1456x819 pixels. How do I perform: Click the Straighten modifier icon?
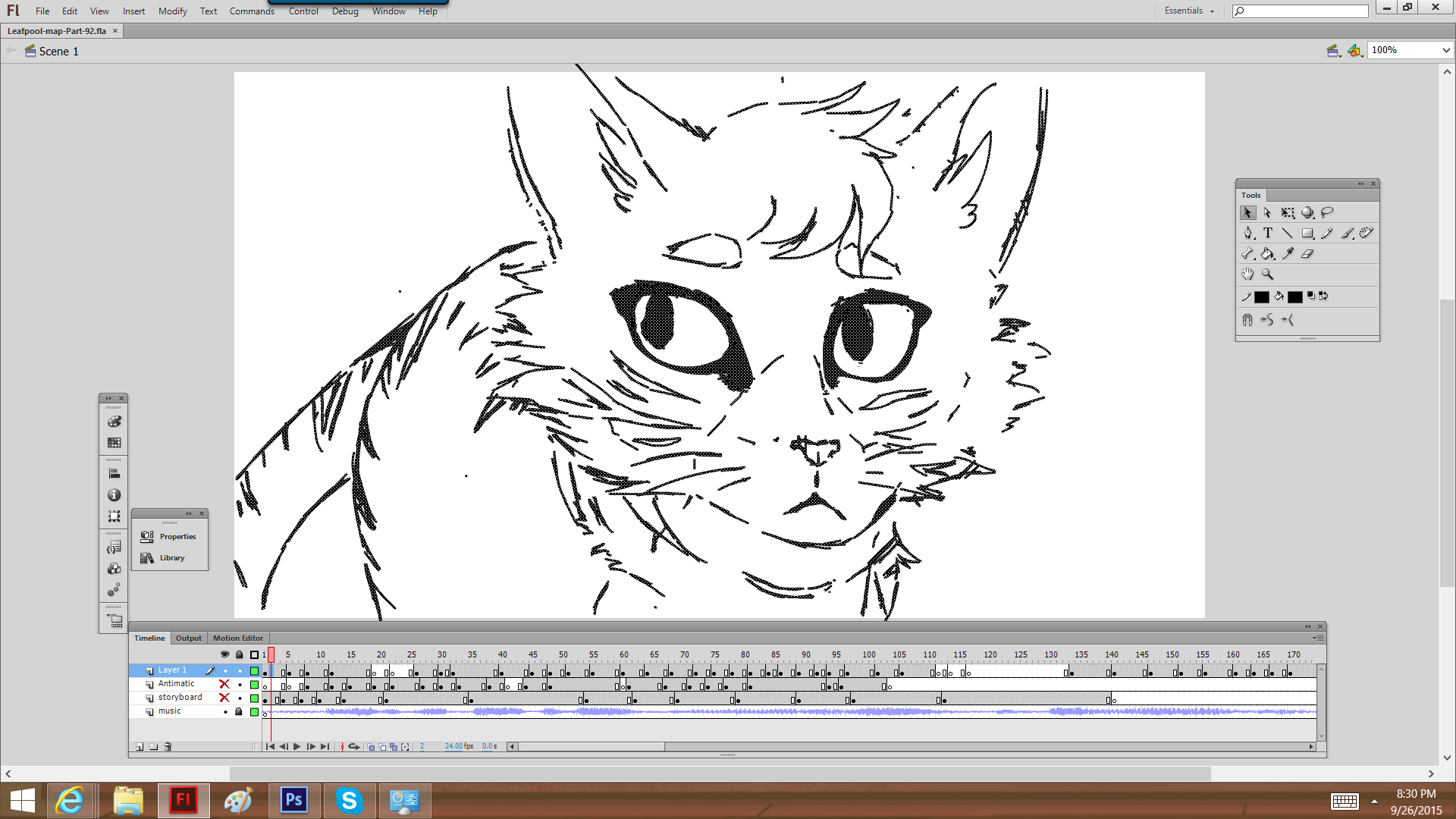pyautogui.click(x=1288, y=320)
